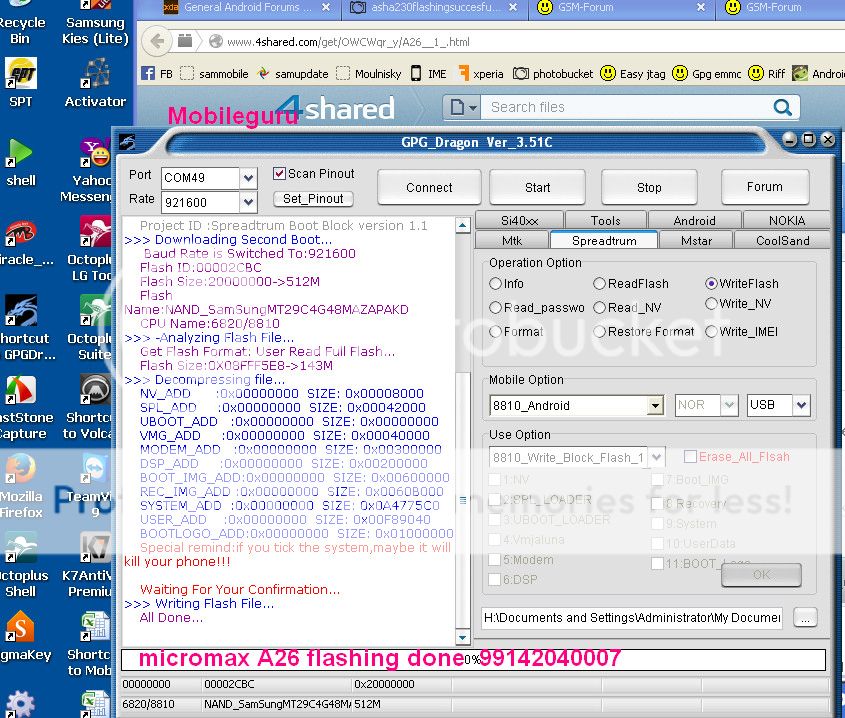Open K7 AntiVirus Premium desktop icon

[x=89, y=565]
